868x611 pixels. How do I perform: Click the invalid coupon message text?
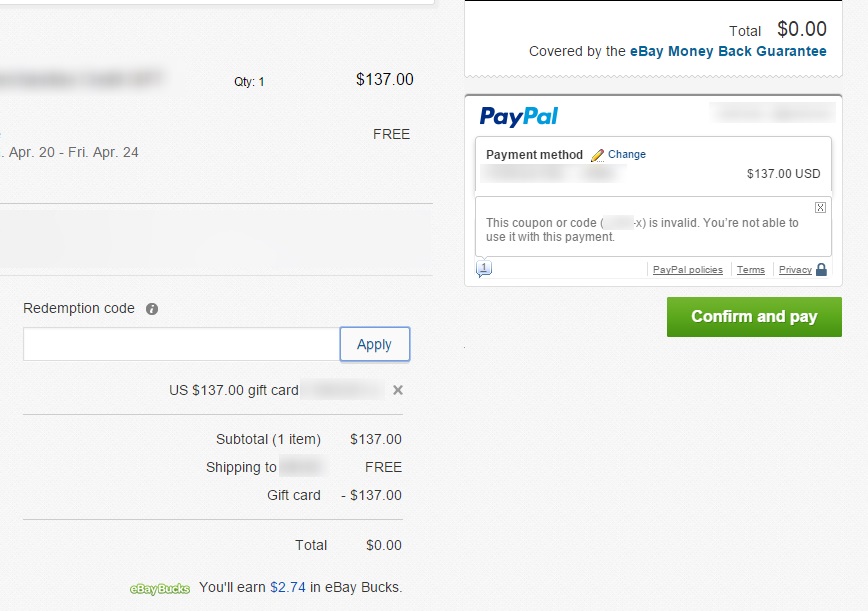click(x=642, y=230)
